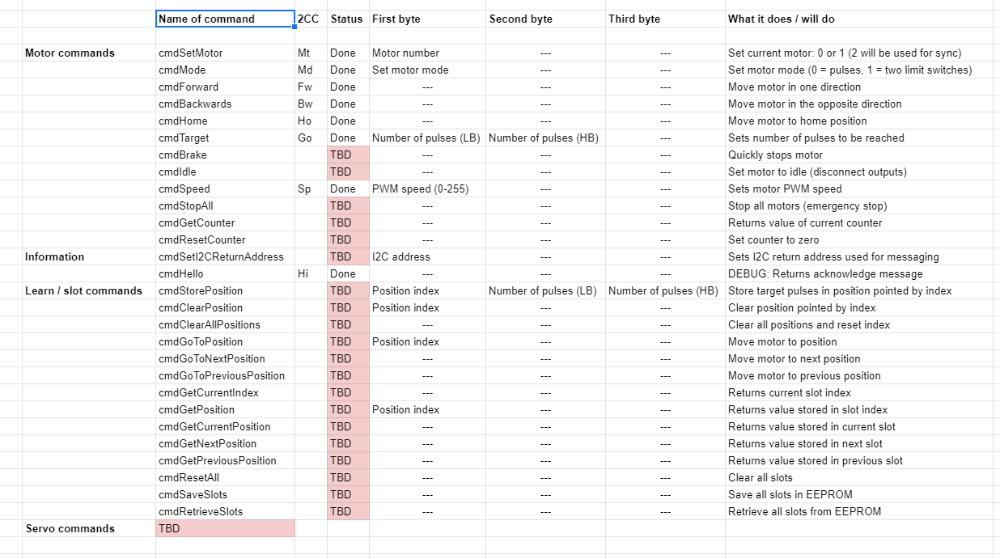
Task: Click the 'Motor commands' section label
Action: coord(89,53)
